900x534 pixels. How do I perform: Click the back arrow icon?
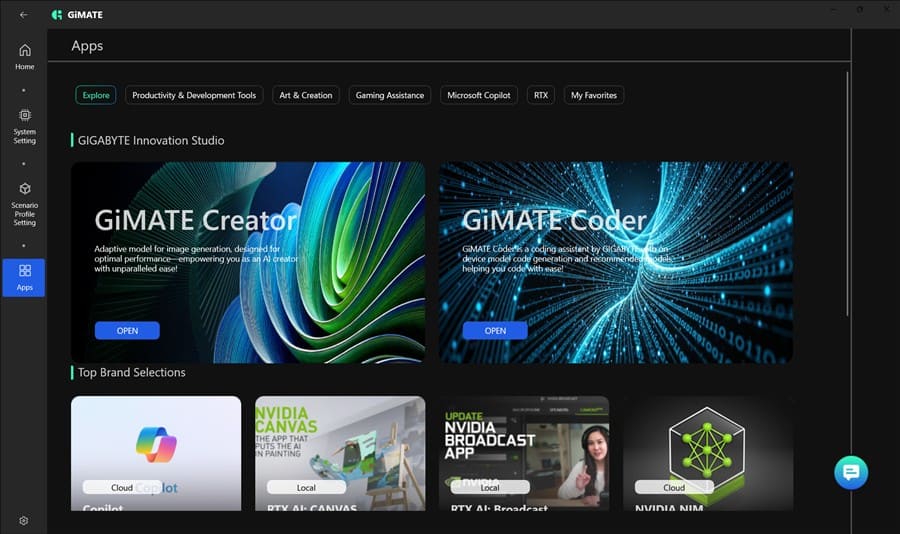[24, 15]
